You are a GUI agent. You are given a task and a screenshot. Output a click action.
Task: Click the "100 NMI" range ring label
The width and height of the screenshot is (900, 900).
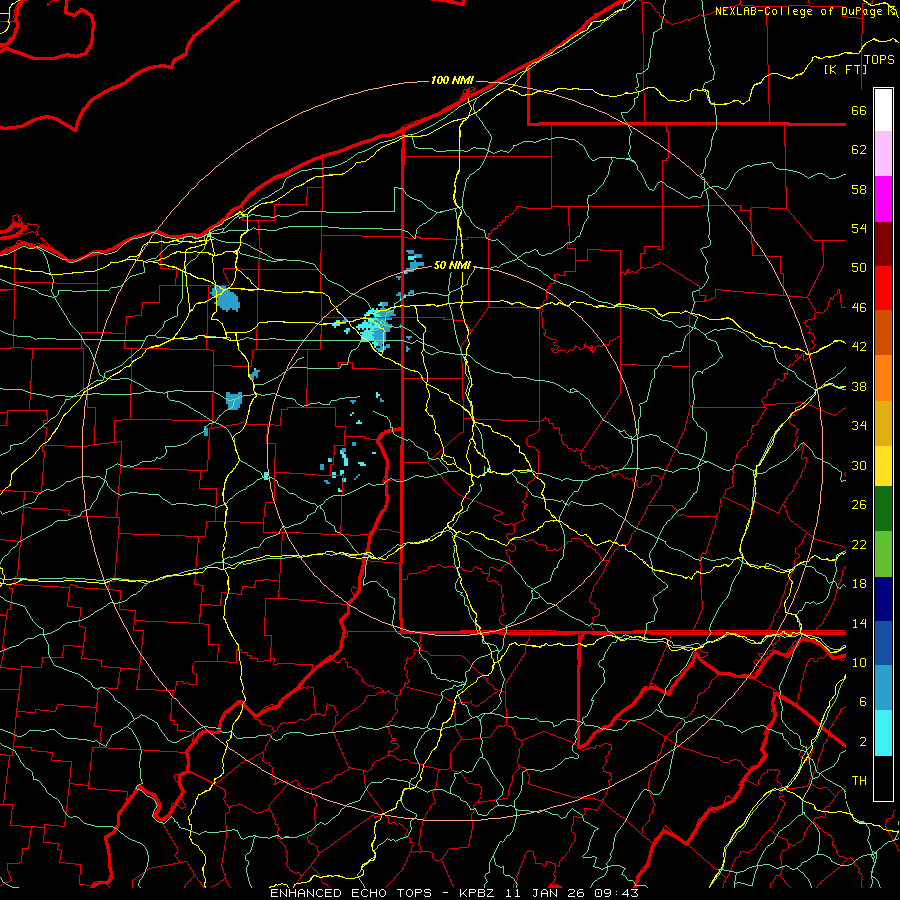(452, 80)
